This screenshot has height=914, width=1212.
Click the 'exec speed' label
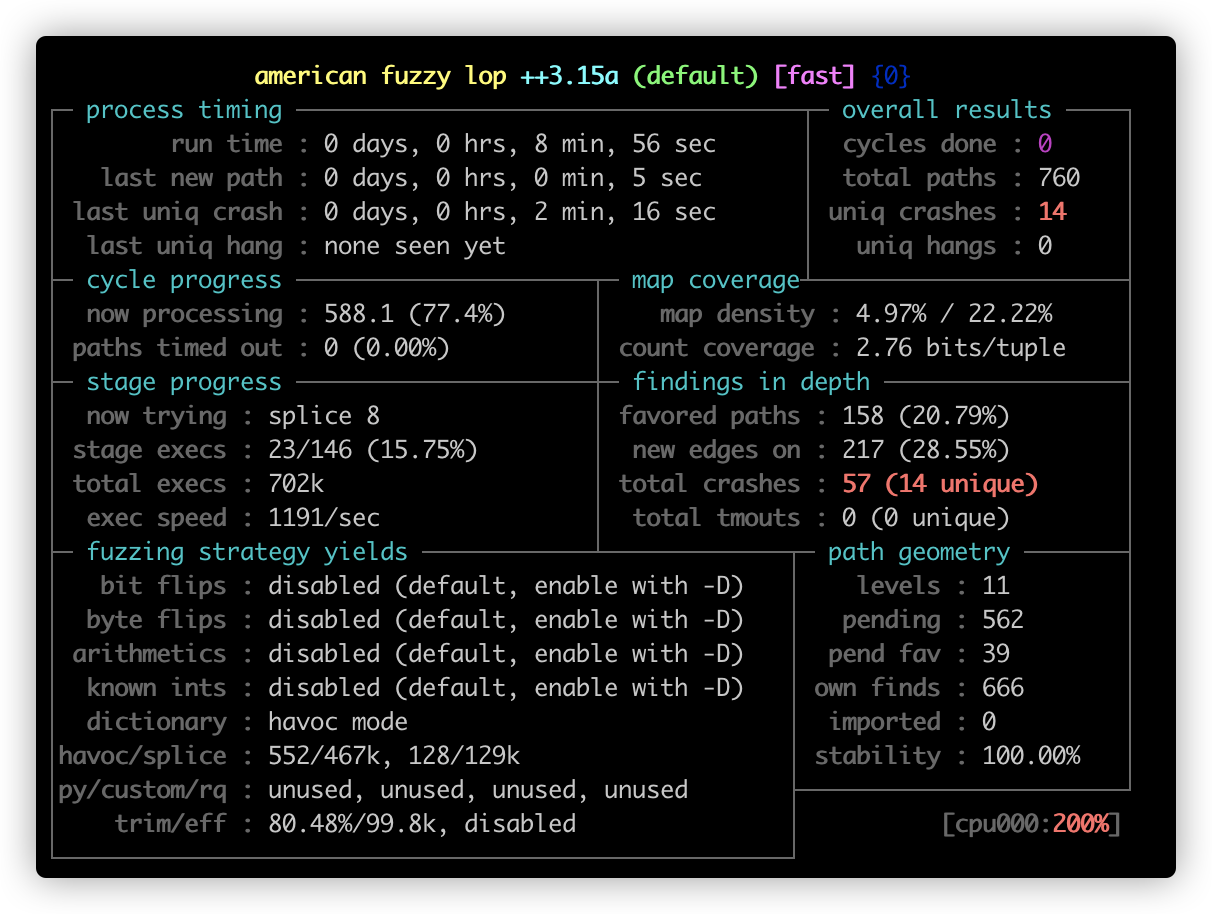point(157,518)
